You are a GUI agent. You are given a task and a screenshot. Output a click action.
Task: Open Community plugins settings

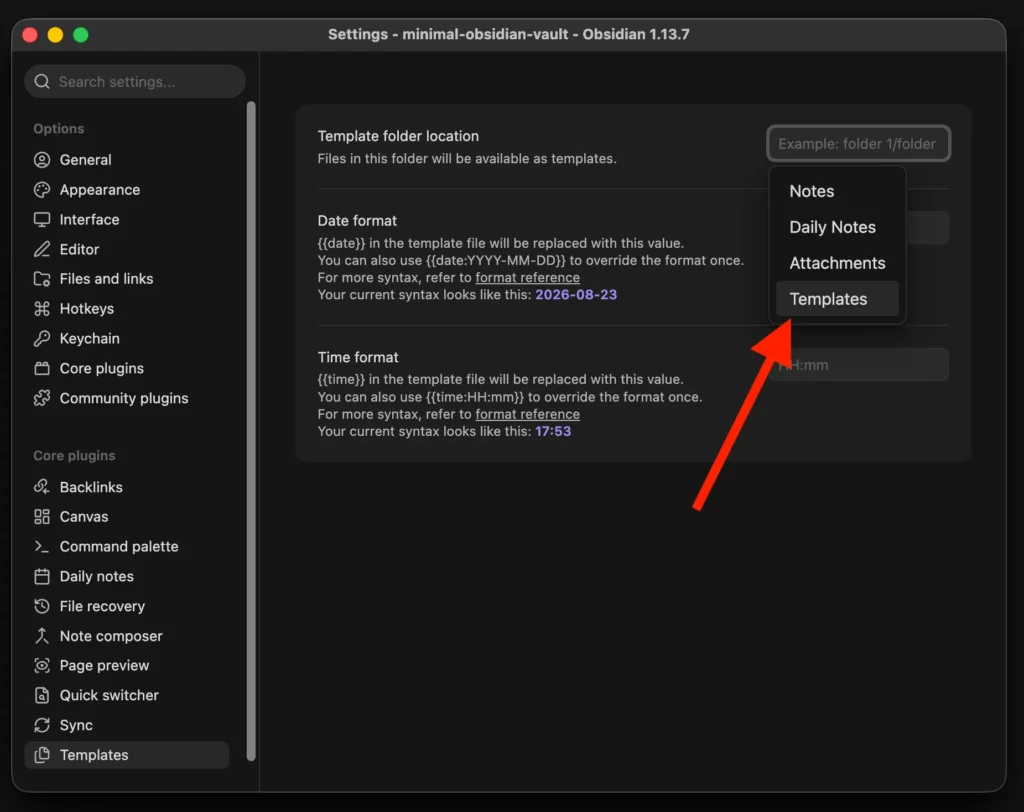tap(127, 398)
